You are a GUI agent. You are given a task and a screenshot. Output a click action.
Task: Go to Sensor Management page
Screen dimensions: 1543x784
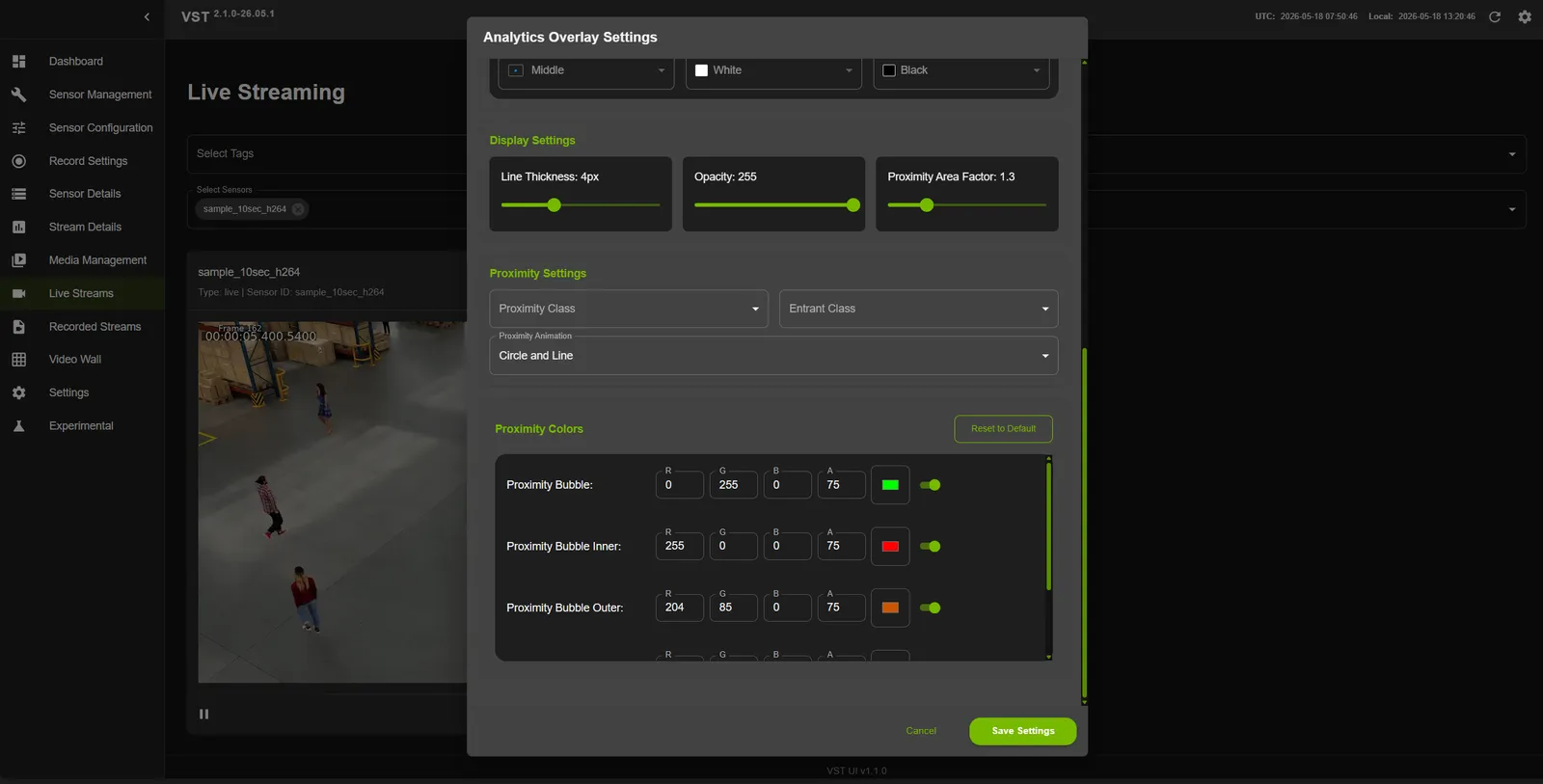coord(100,95)
